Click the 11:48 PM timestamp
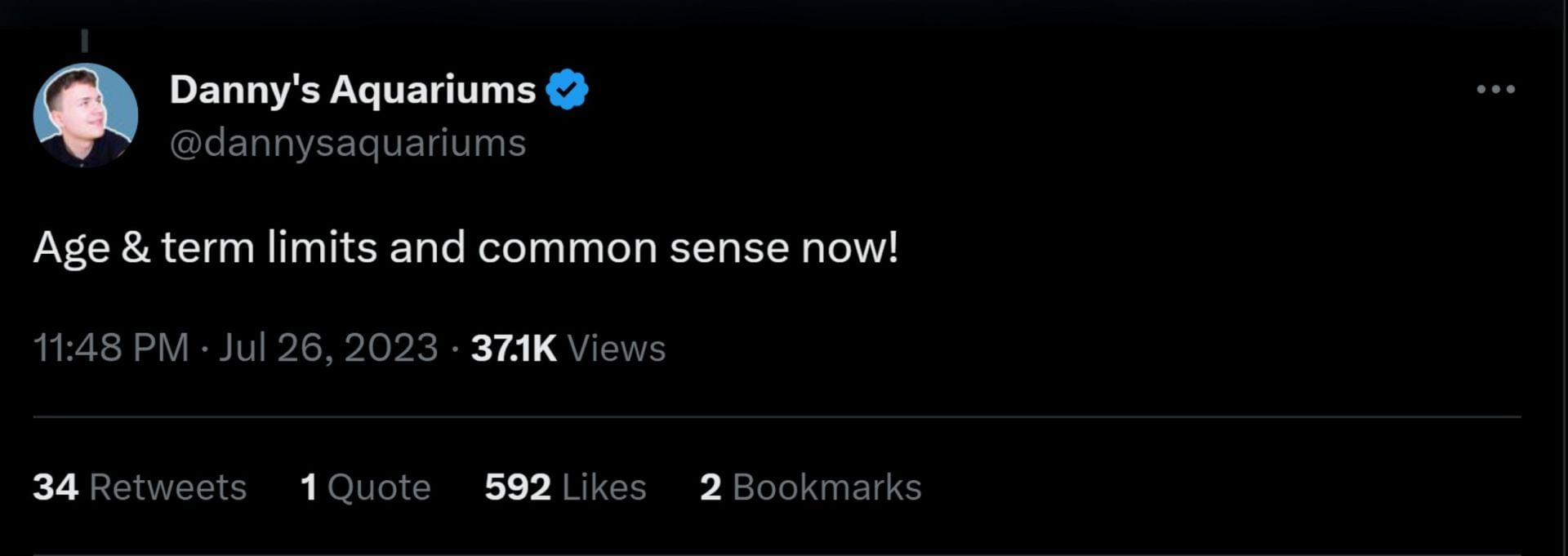The height and width of the screenshot is (556, 1568). click(x=111, y=348)
